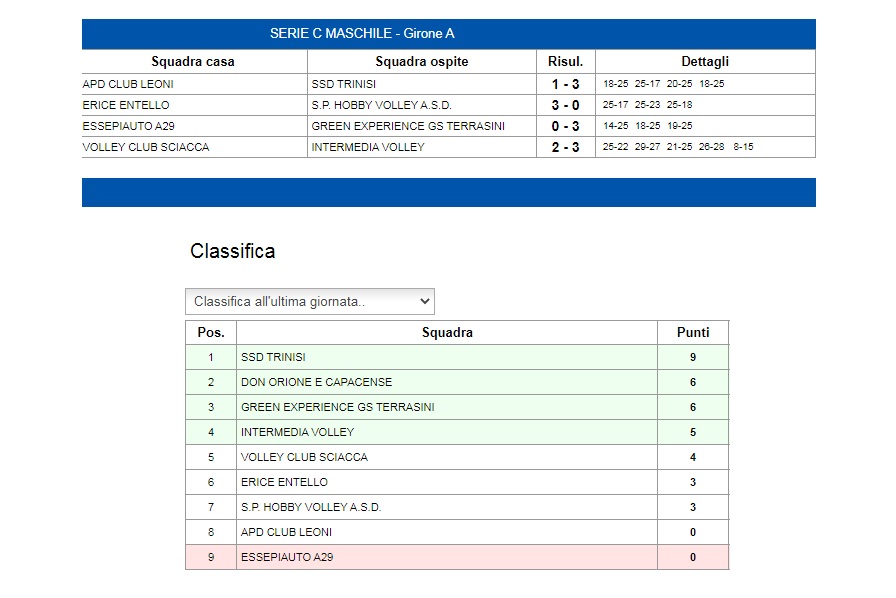The width and height of the screenshot is (896, 598).
Task: Select INTERMEDIA VOLLEY in the standings
Action: point(298,433)
